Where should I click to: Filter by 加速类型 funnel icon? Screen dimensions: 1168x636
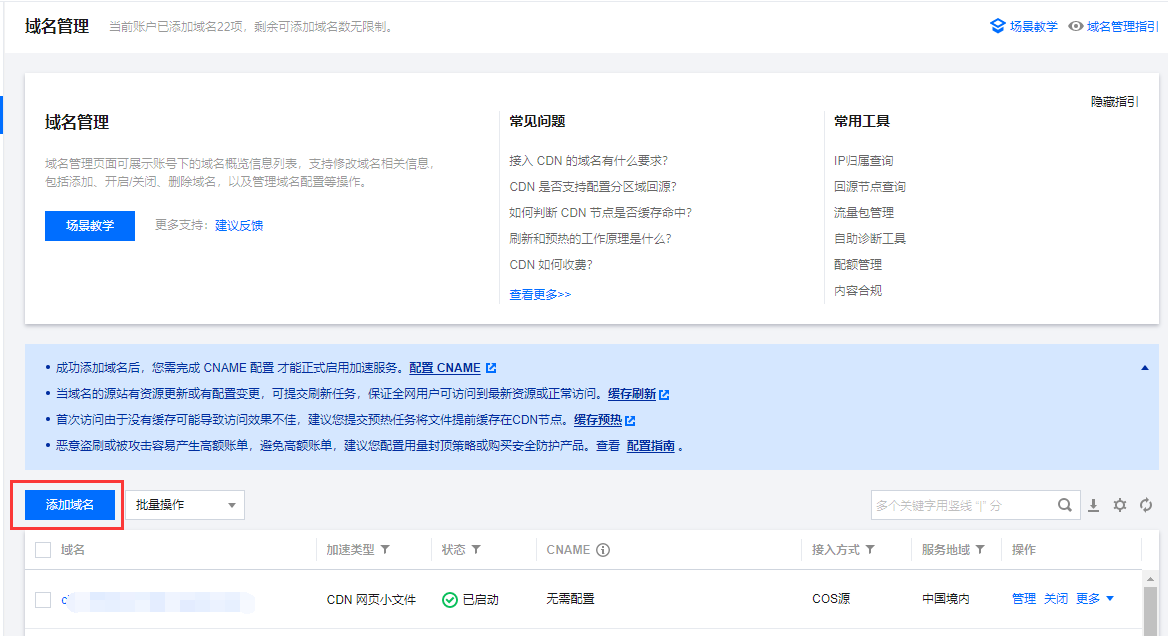point(386,550)
